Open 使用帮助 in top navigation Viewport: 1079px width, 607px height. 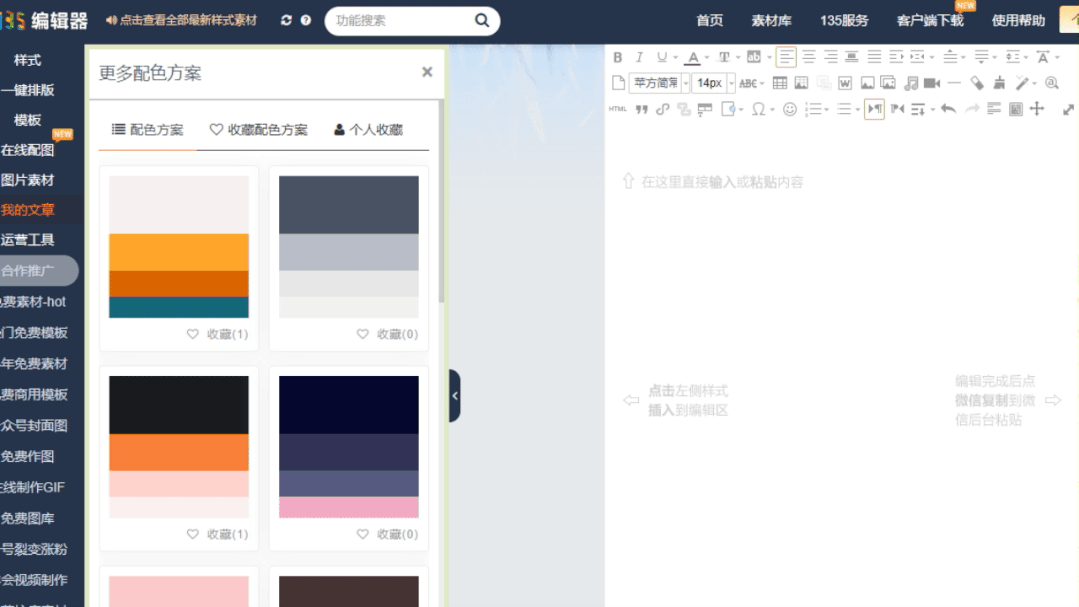pos(1018,21)
